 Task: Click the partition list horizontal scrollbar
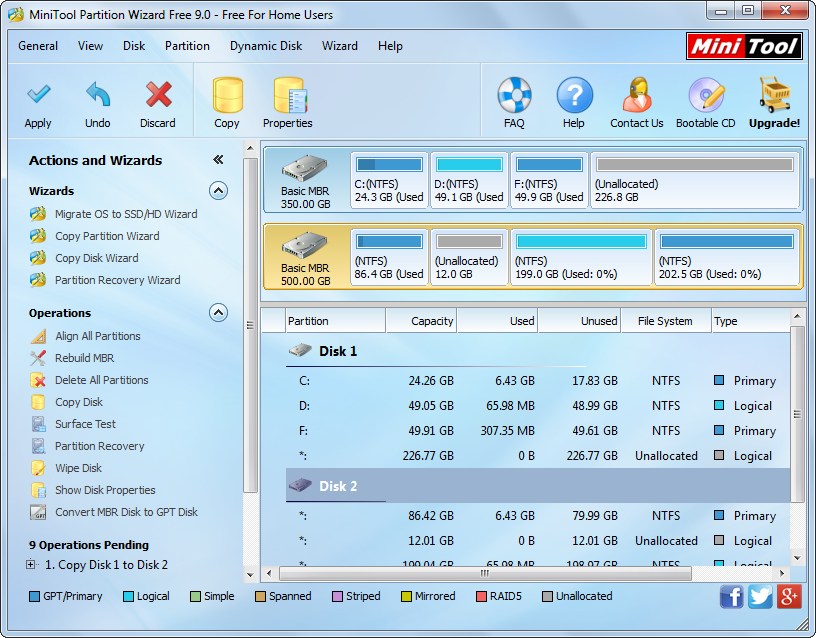485,573
